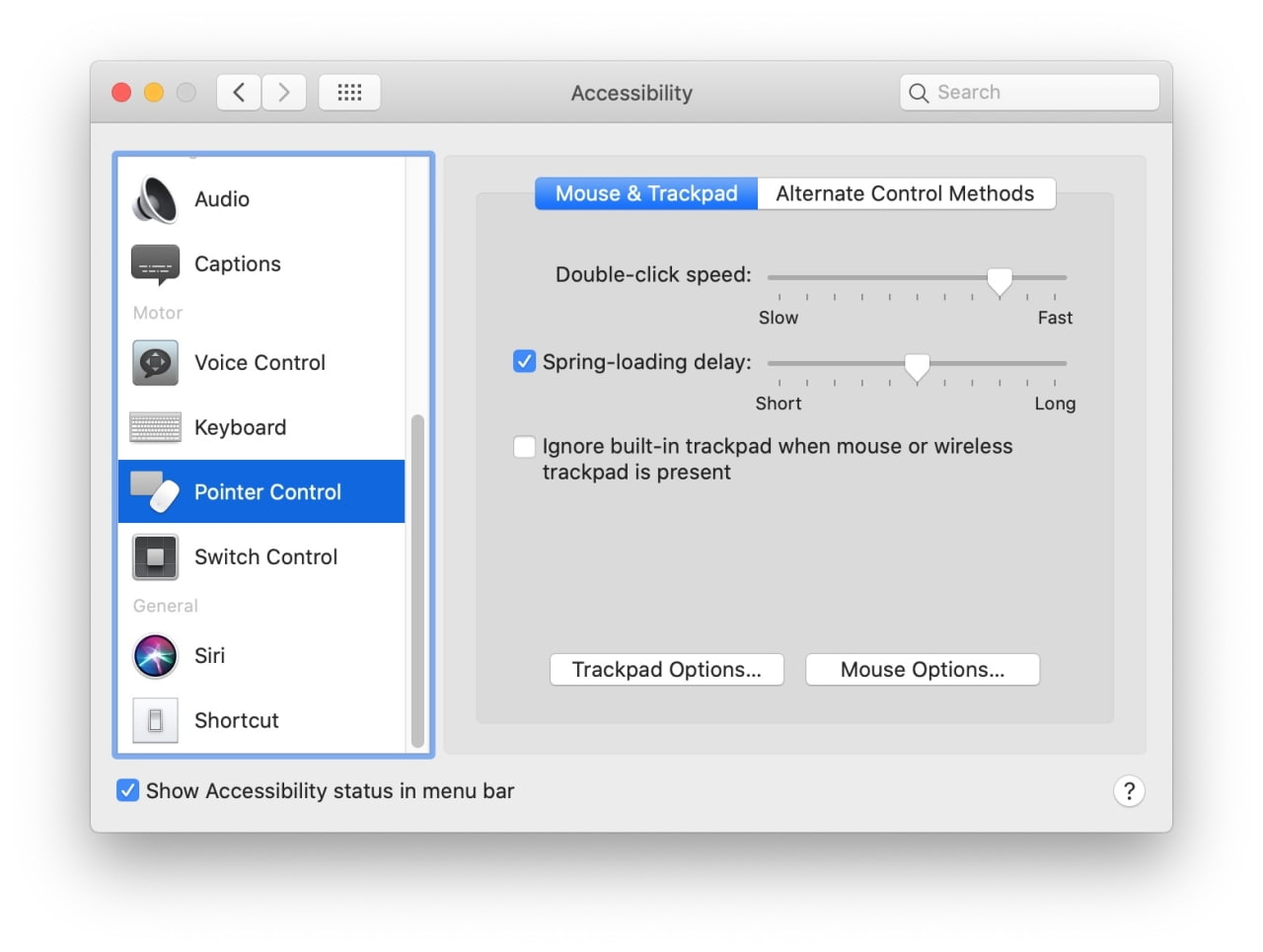The height and width of the screenshot is (952, 1263).
Task: Select the Captions icon in sidebar
Action: pyautogui.click(x=155, y=264)
